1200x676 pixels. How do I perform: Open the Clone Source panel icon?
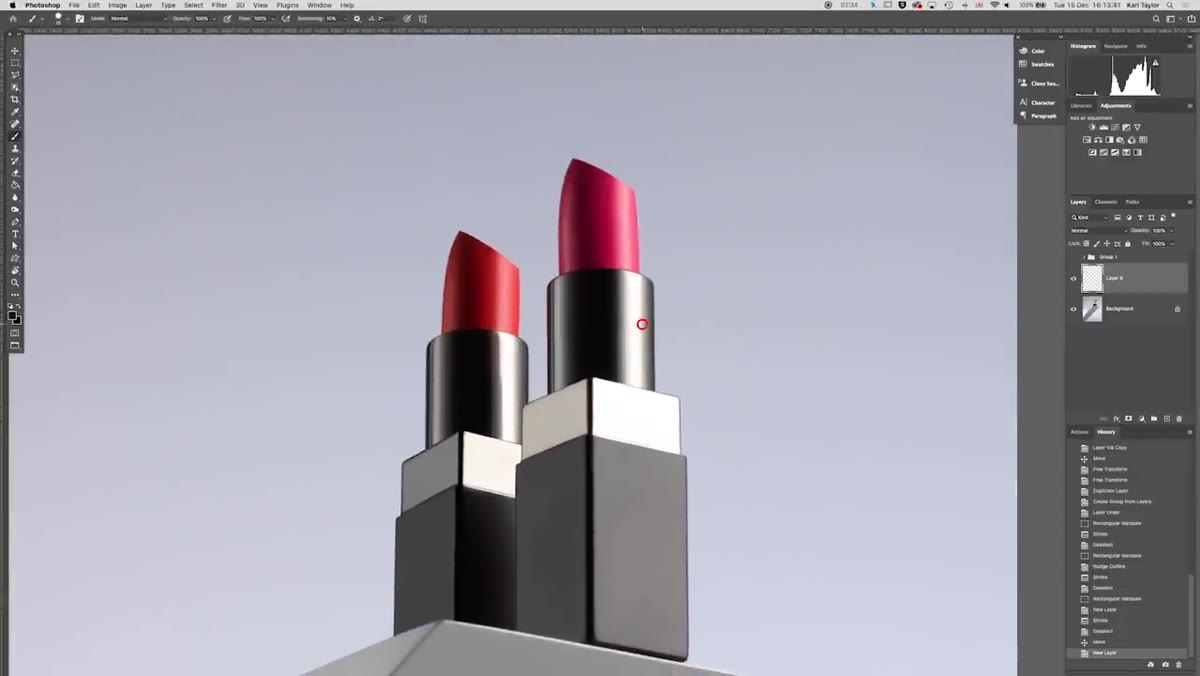pyautogui.click(x=1023, y=83)
